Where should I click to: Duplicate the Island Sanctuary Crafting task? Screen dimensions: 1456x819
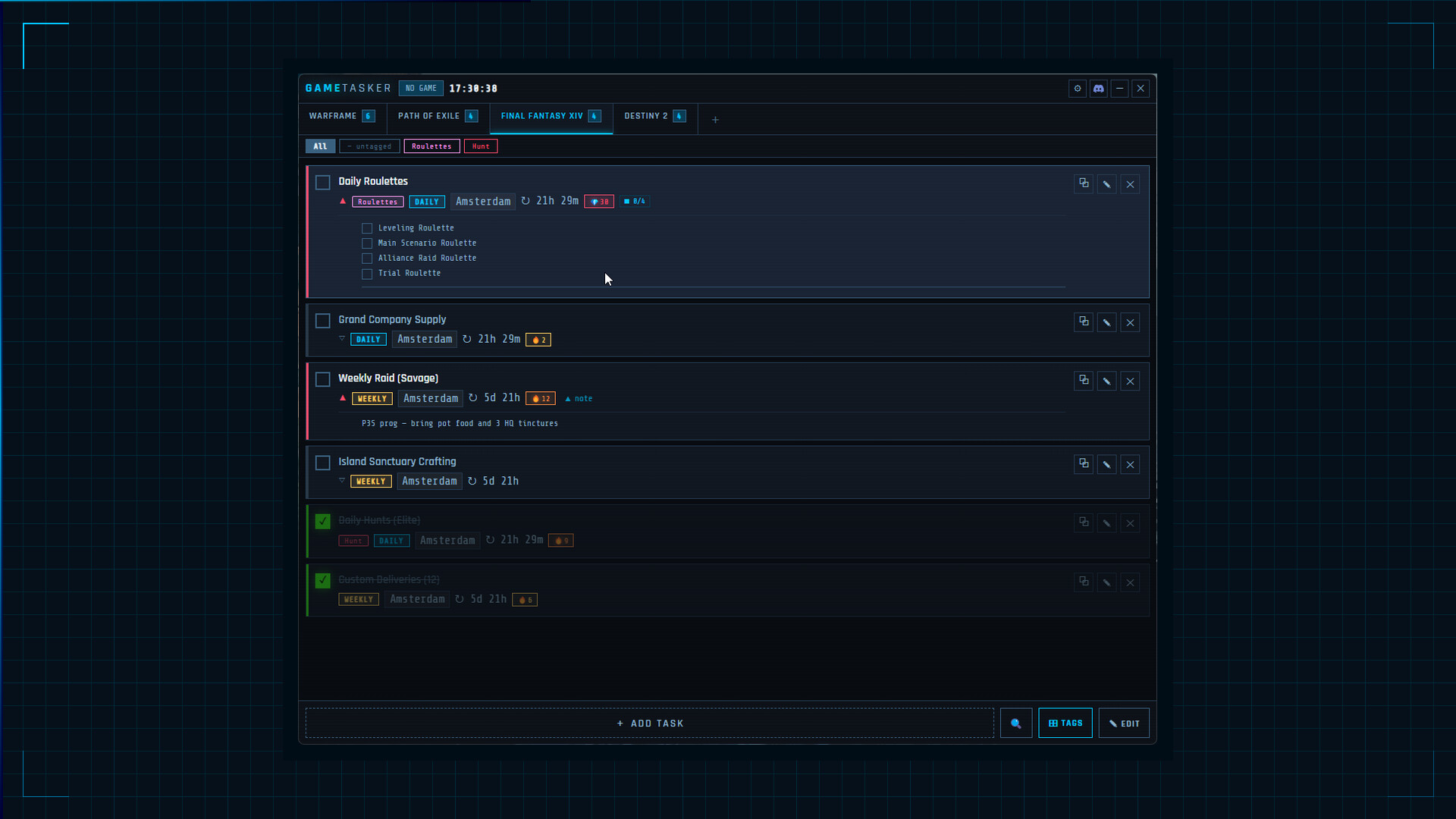pos(1084,464)
